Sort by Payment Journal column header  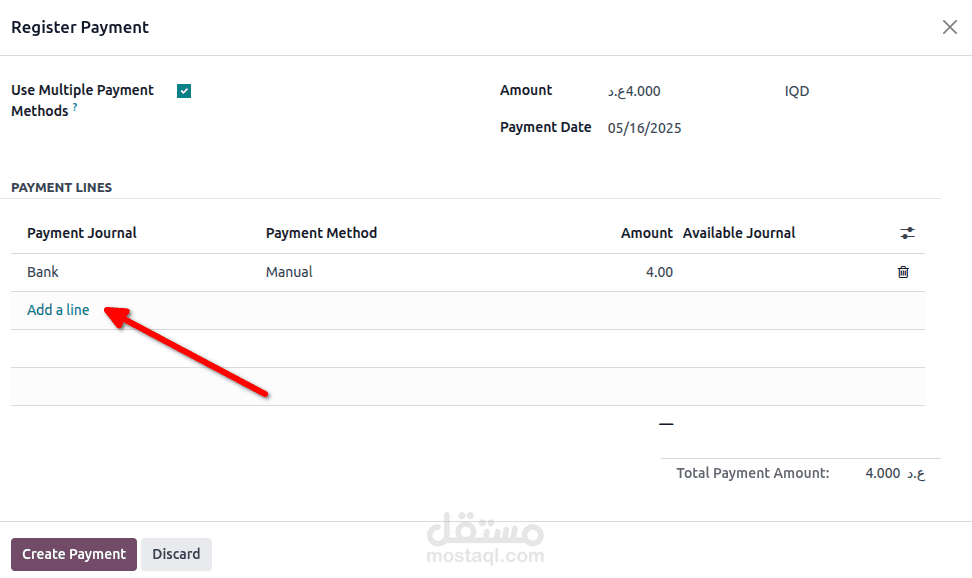click(x=82, y=233)
